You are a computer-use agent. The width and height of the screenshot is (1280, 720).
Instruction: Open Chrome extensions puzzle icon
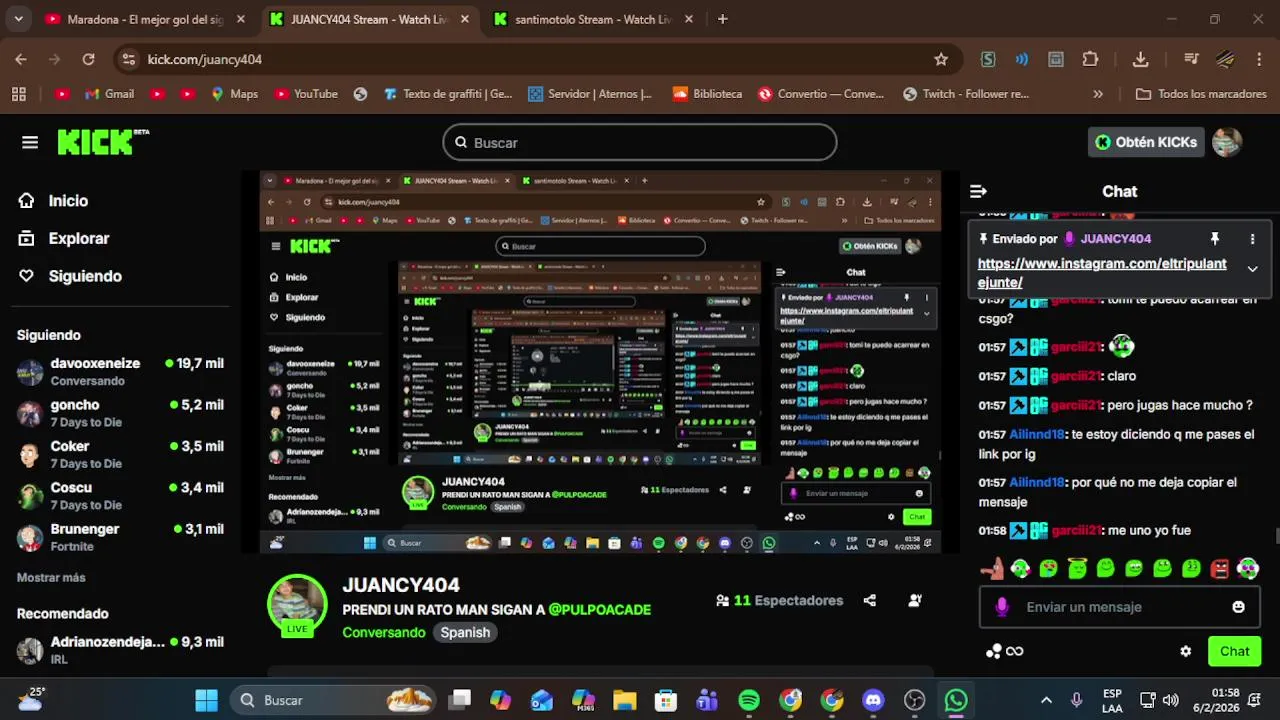(1090, 59)
